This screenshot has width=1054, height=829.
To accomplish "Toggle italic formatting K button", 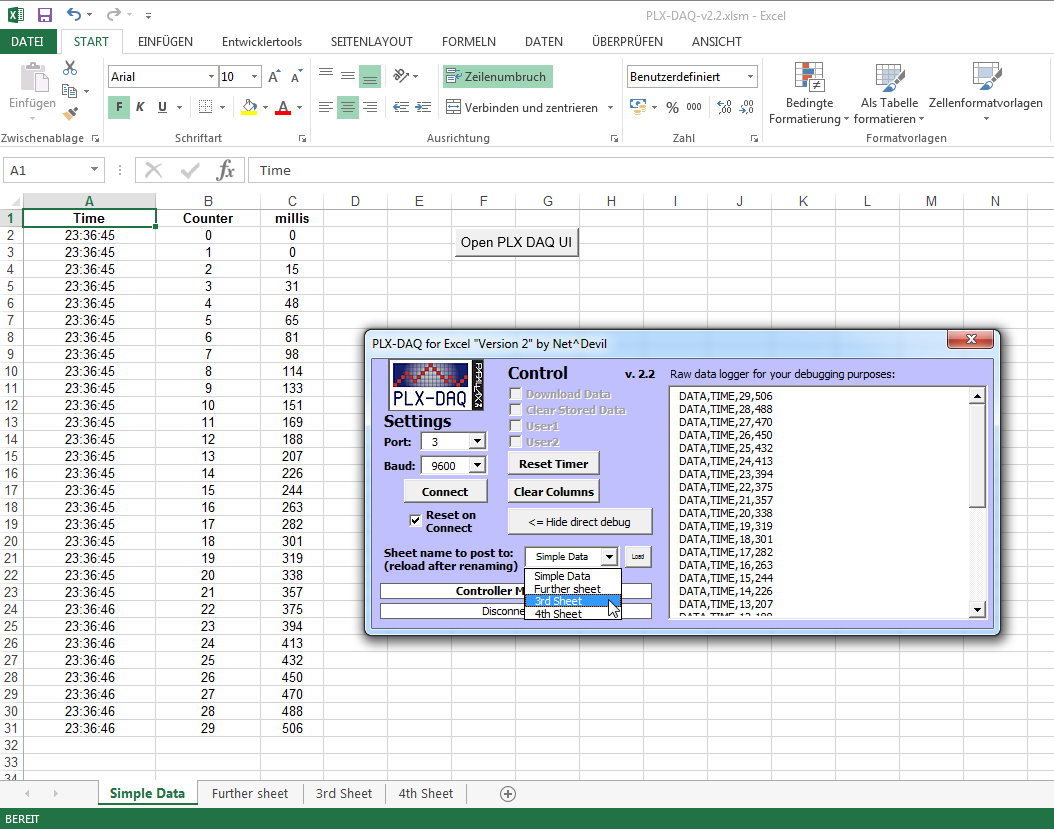I will (140, 107).
